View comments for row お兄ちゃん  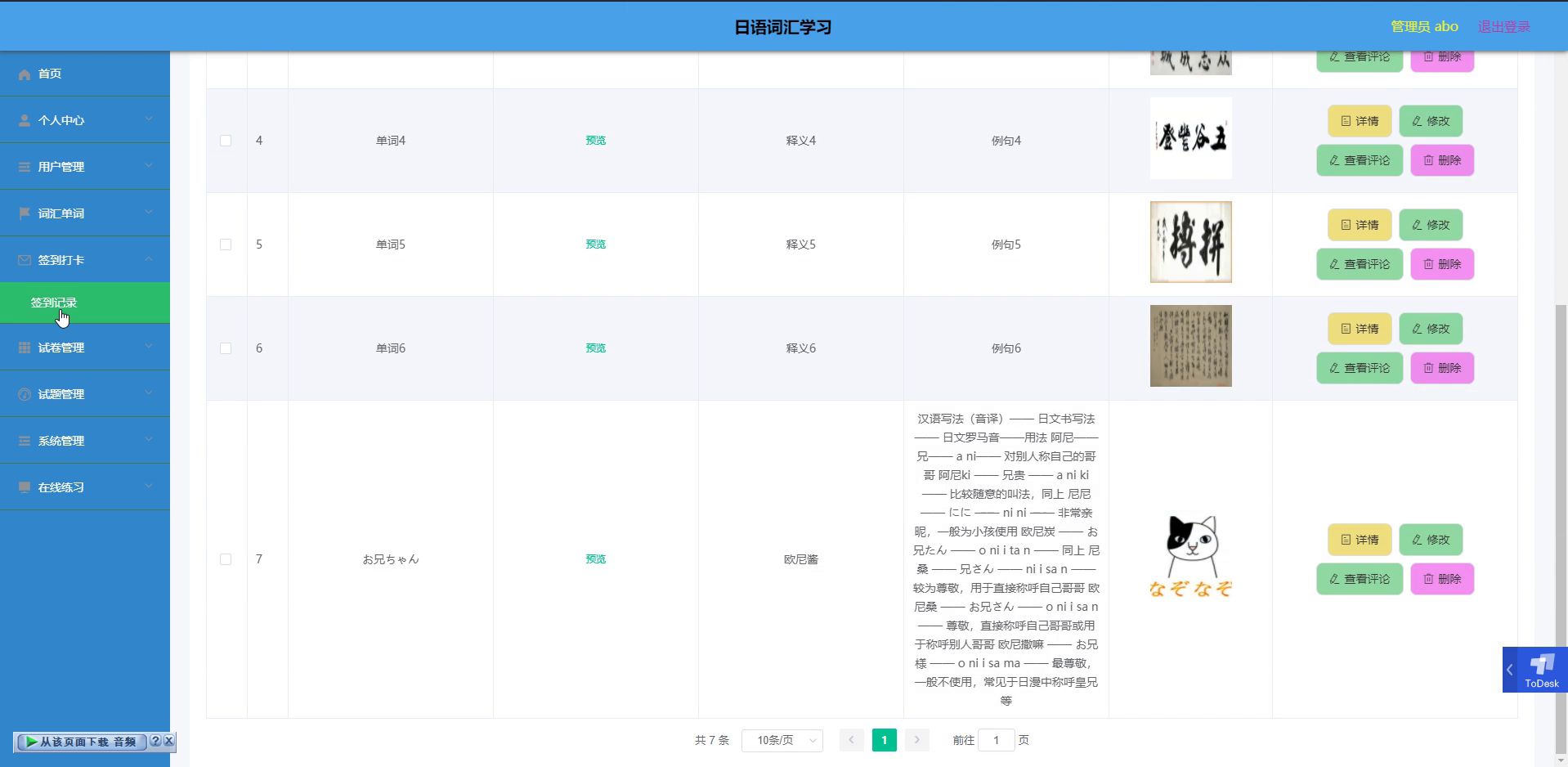pyautogui.click(x=1360, y=579)
